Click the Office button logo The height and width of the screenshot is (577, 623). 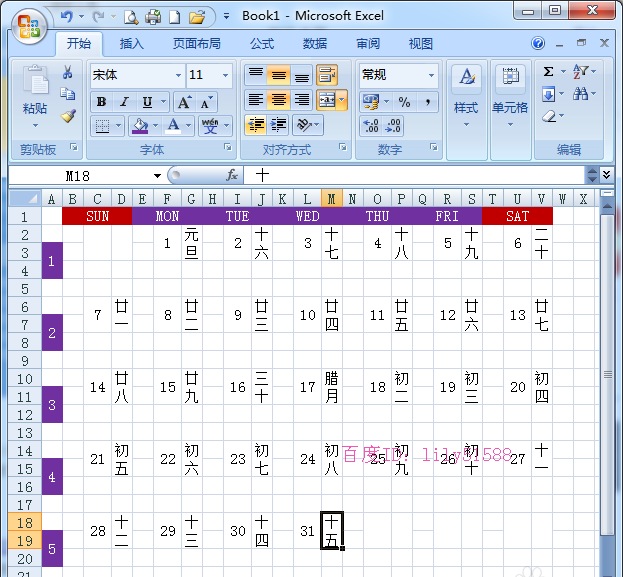pos(29,27)
